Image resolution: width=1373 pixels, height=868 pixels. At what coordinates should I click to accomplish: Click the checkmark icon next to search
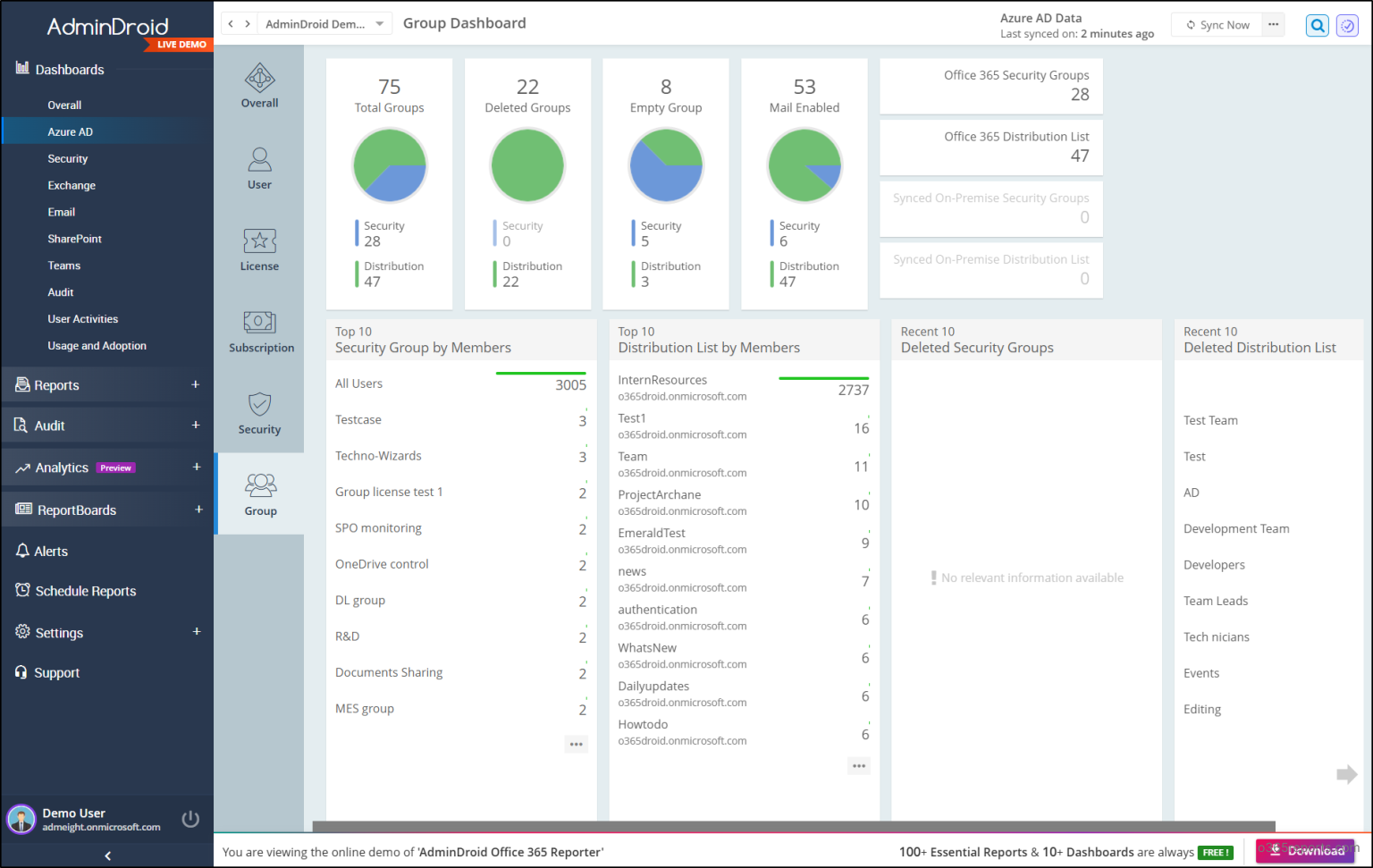pos(1347,26)
